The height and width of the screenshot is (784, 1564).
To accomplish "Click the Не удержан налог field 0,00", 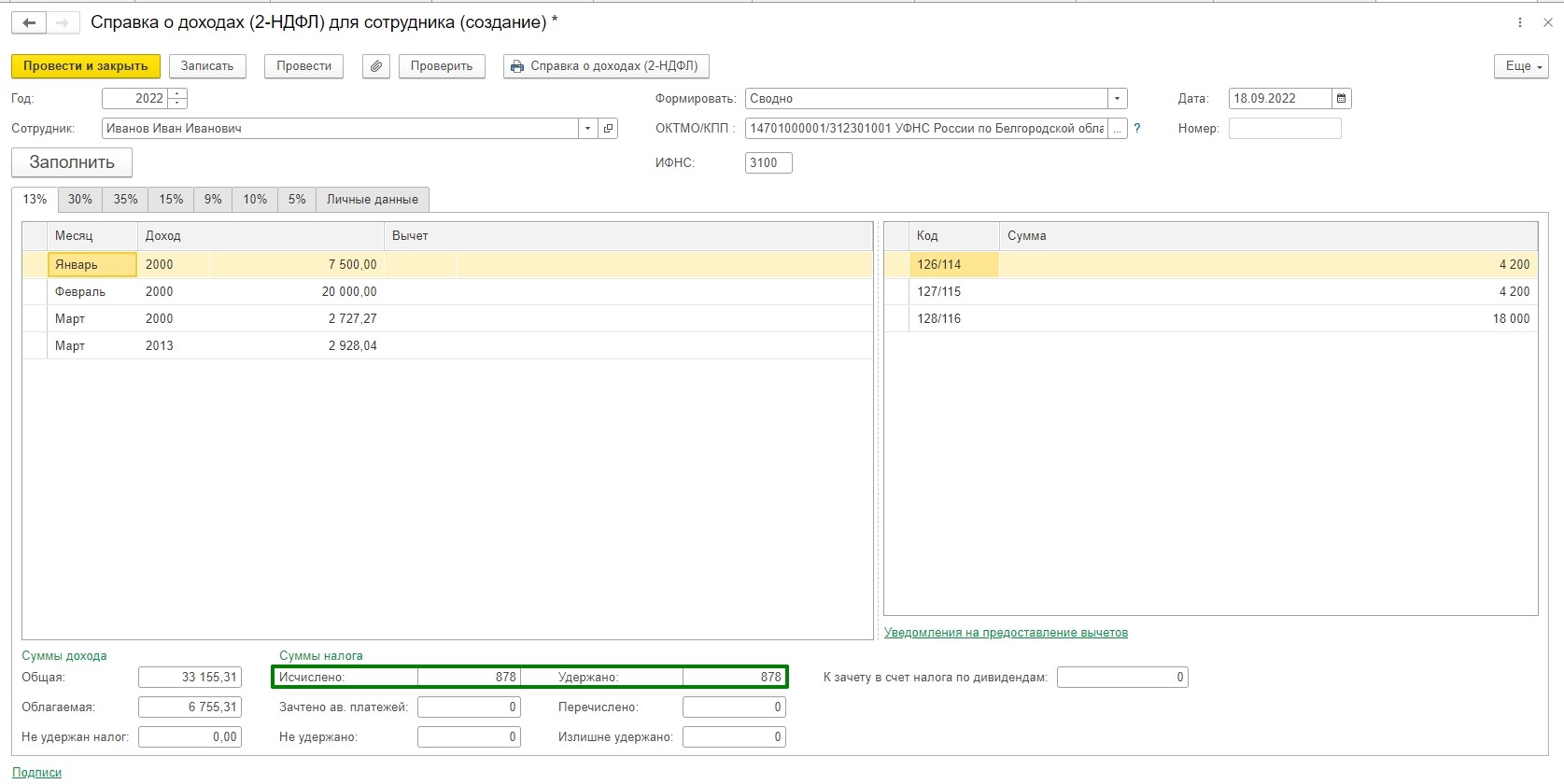I will click(190, 737).
